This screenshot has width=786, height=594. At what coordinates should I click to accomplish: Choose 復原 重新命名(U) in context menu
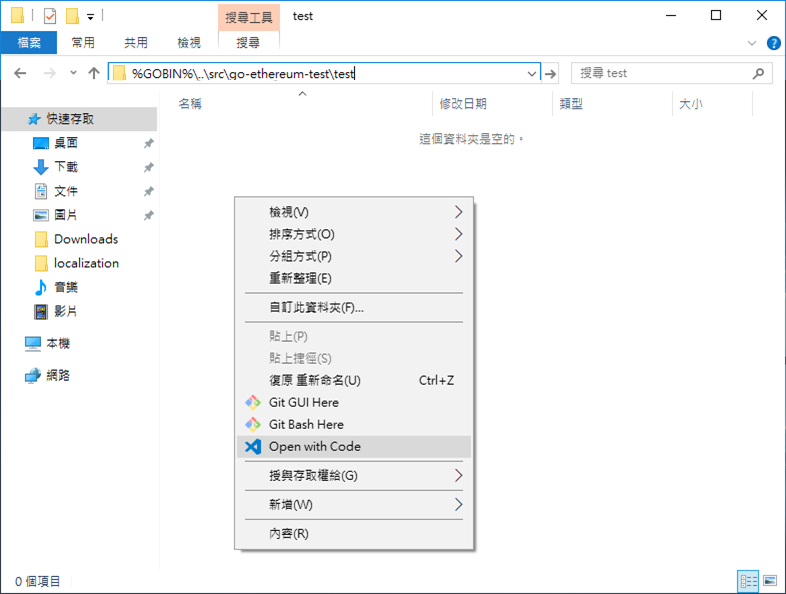(354, 380)
